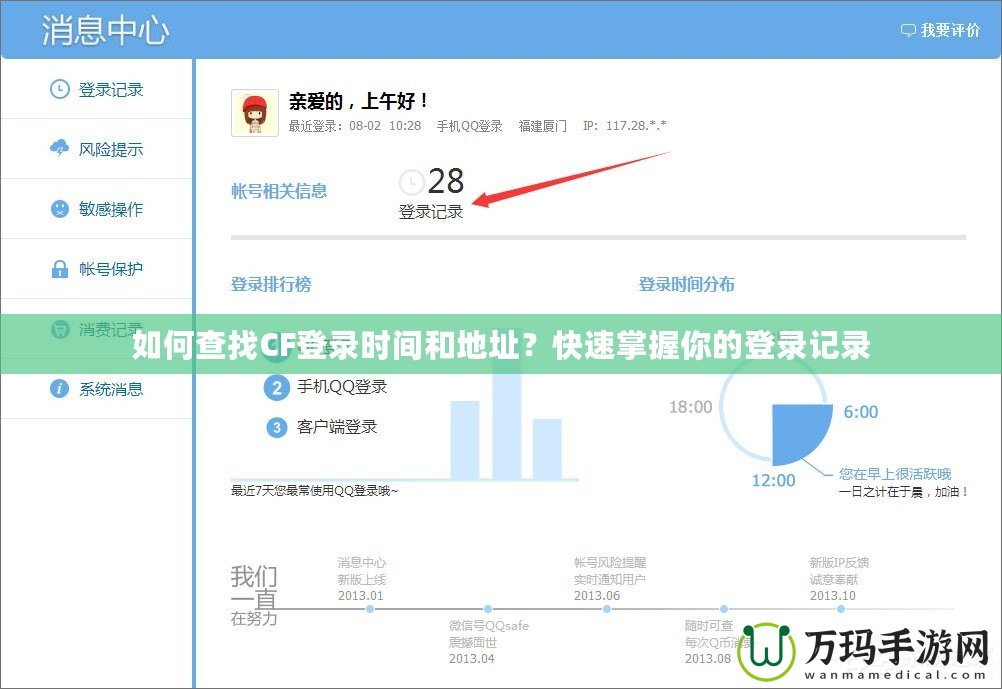Viewport: 1002px width, 689px height.
Task: Click the 福建厦门 location text
Action: click(x=543, y=126)
